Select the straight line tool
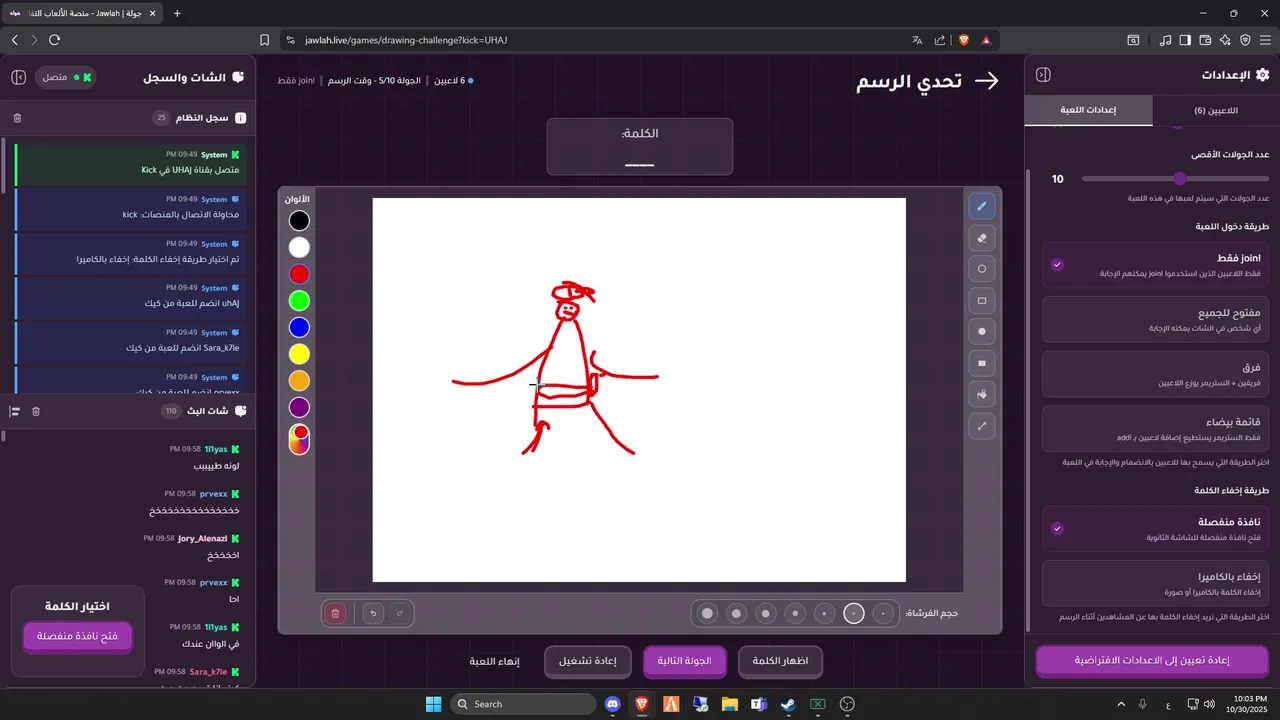 [982, 426]
